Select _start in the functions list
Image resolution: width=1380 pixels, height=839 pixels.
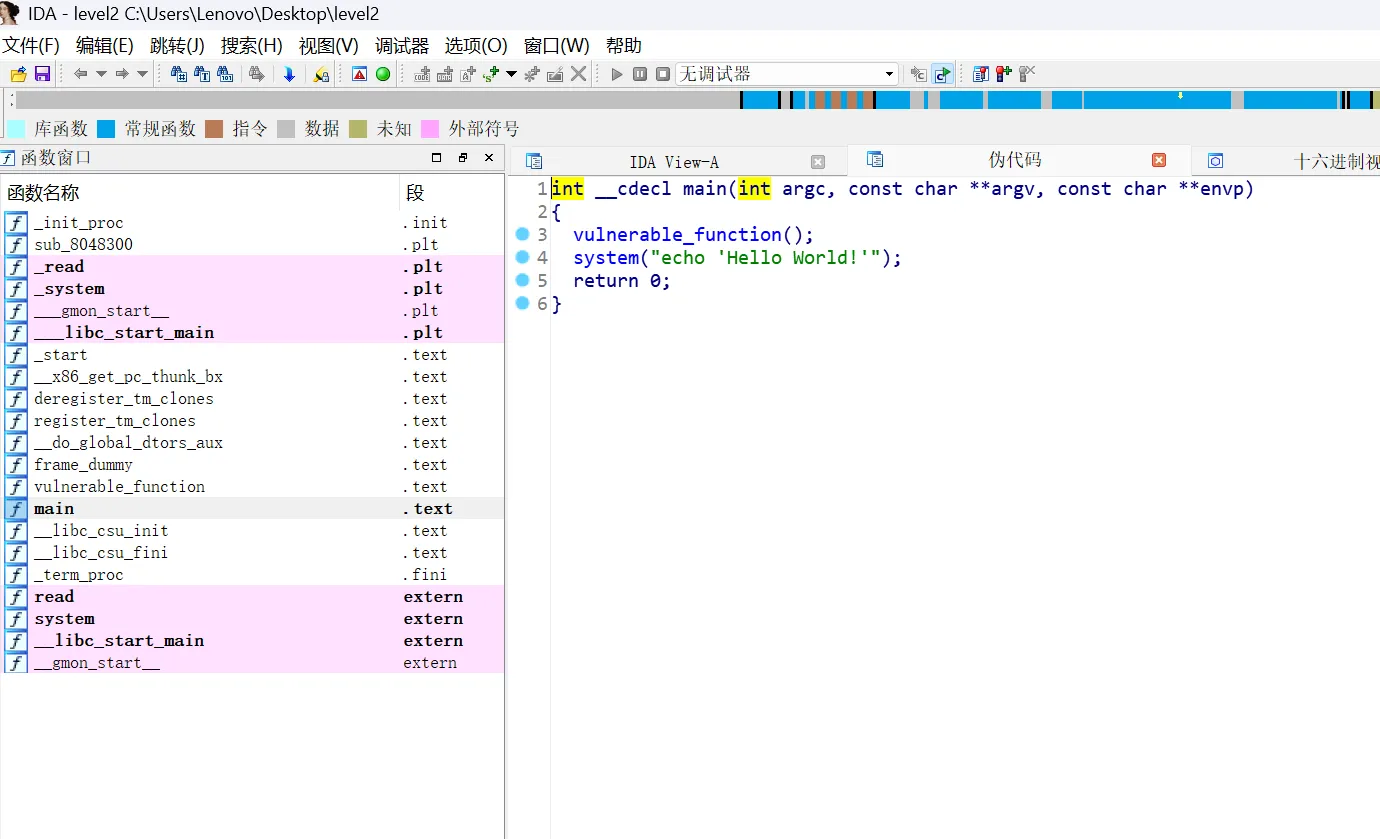(253, 355)
